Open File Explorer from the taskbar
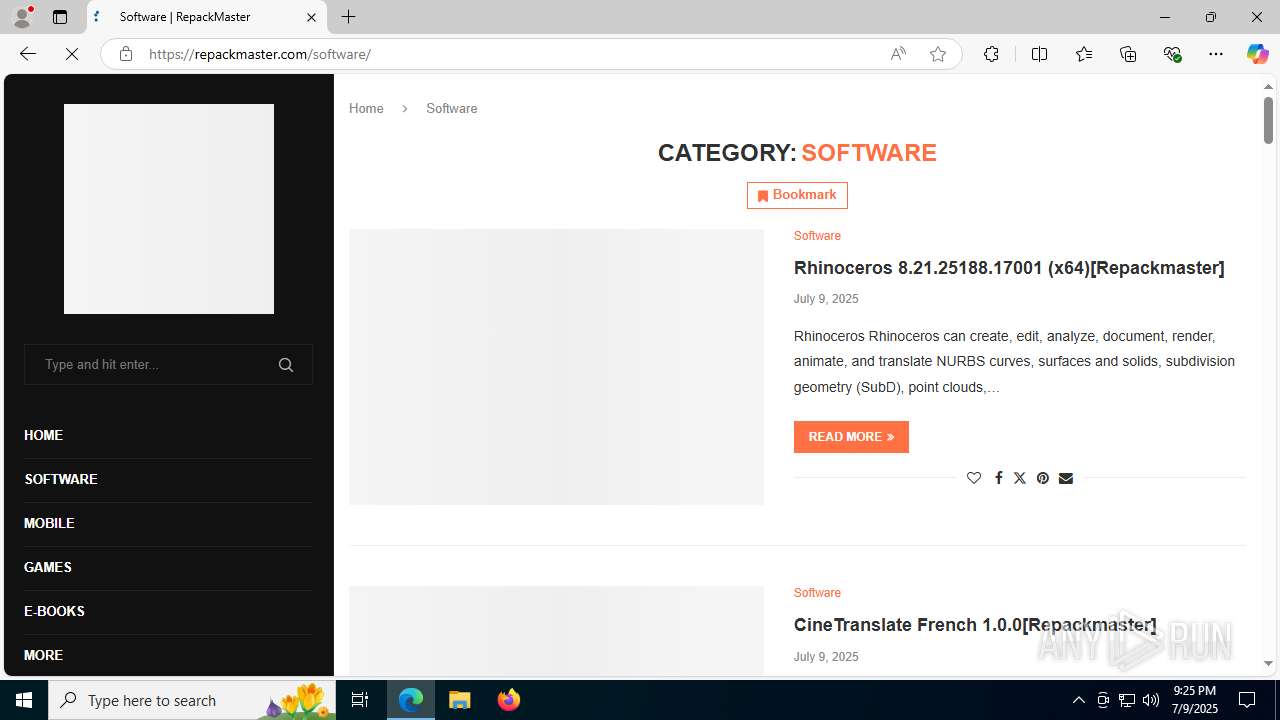This screenshot has width=1280, height=720. tap(460, 700)
